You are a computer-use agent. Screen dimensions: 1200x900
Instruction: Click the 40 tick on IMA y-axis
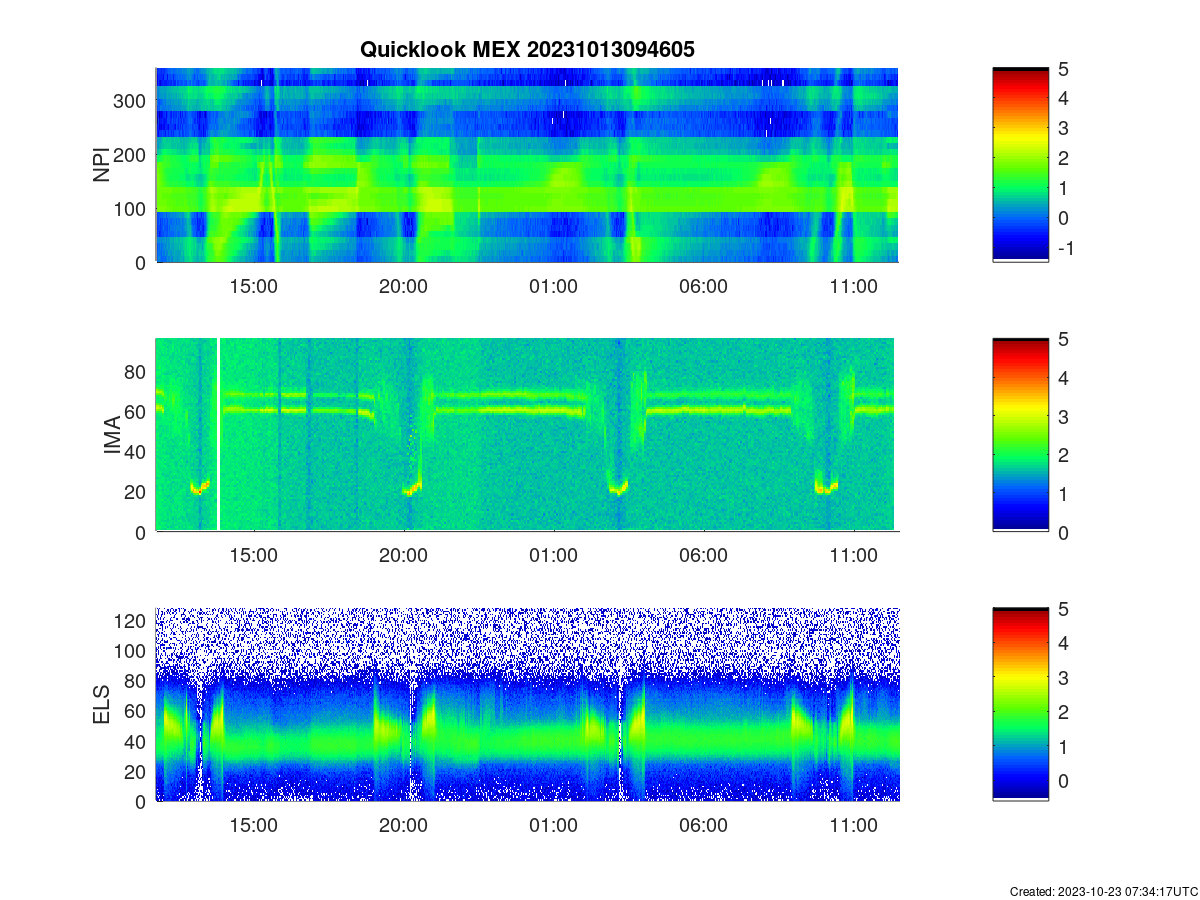point(137,451)
